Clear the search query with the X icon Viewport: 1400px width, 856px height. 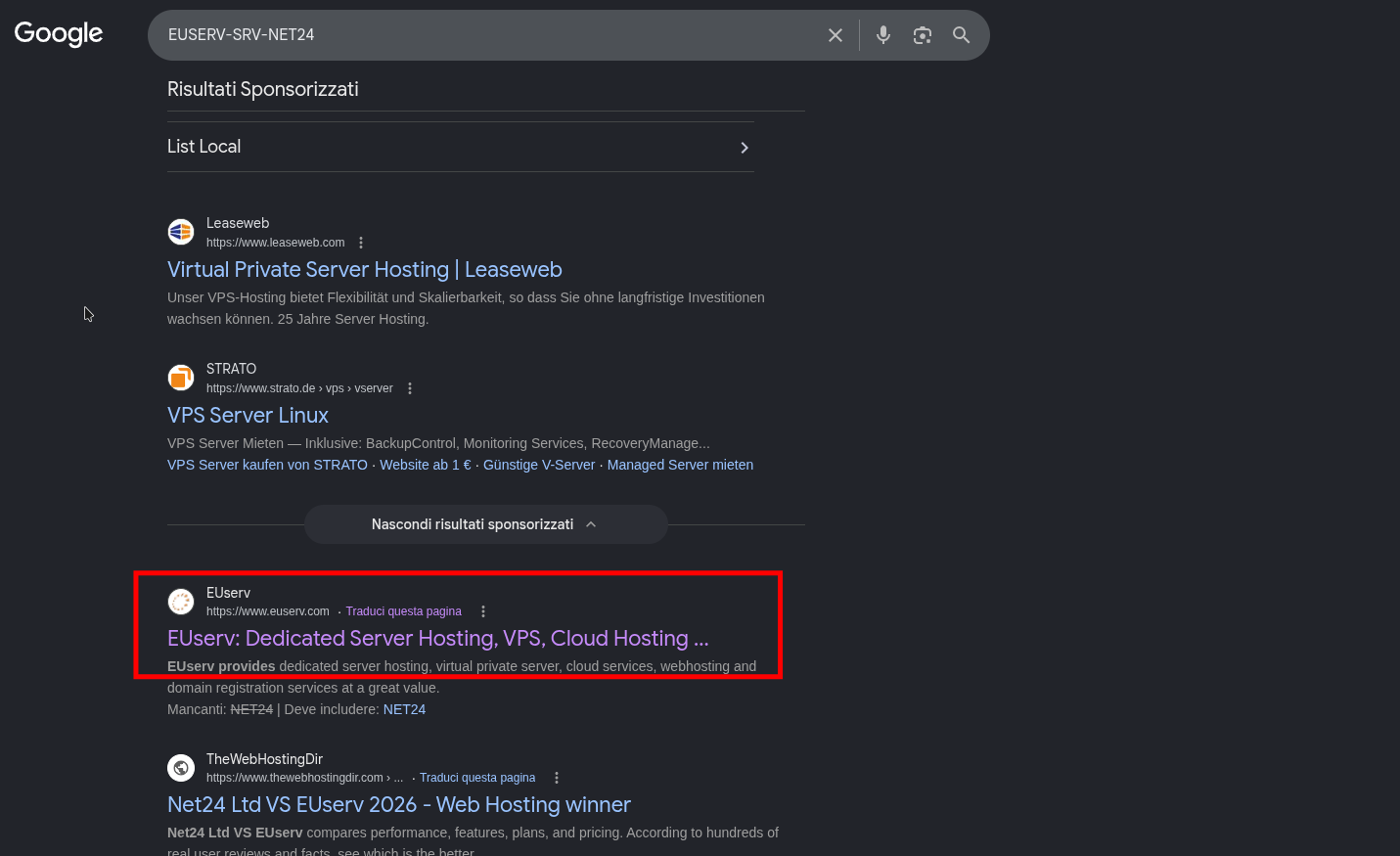click(x=835, y=35)
